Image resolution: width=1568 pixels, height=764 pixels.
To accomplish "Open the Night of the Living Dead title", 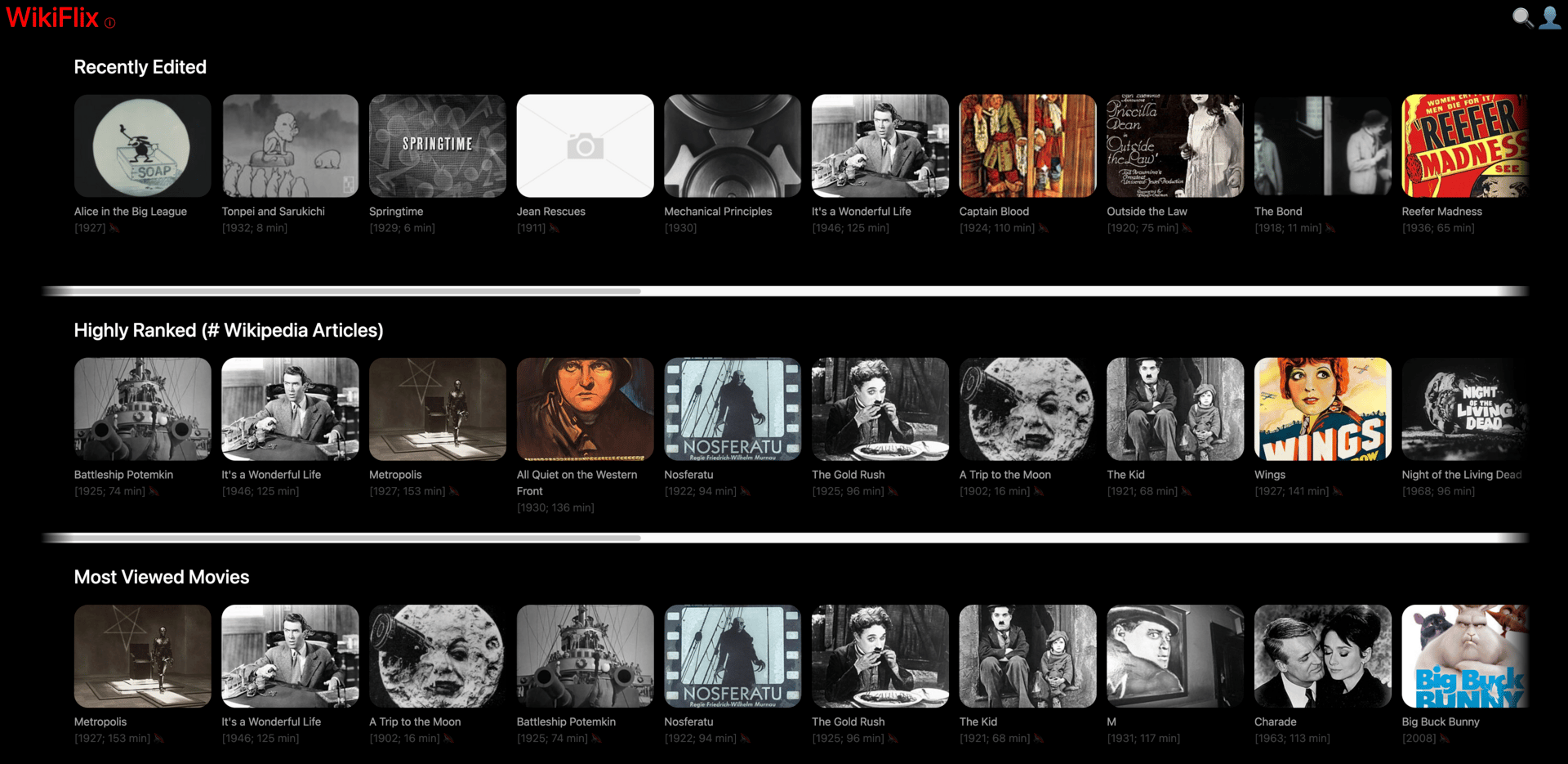I will pyautogui.click(x=1462, y=475).
